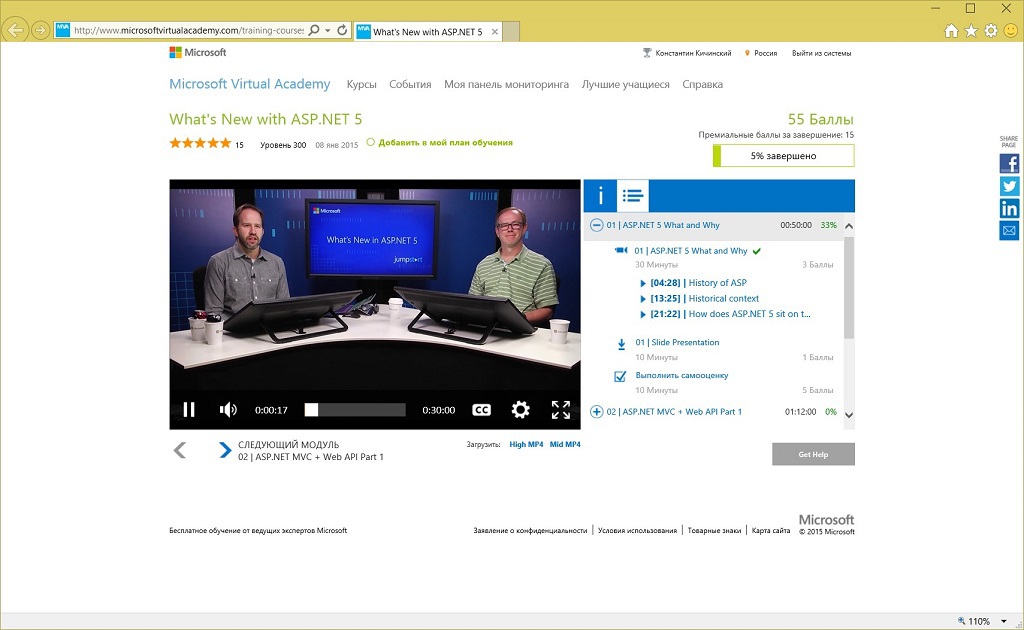Viewport: 1024px width, 630px height.
Task: Click the browser Home icon
Action: point(952,31)
